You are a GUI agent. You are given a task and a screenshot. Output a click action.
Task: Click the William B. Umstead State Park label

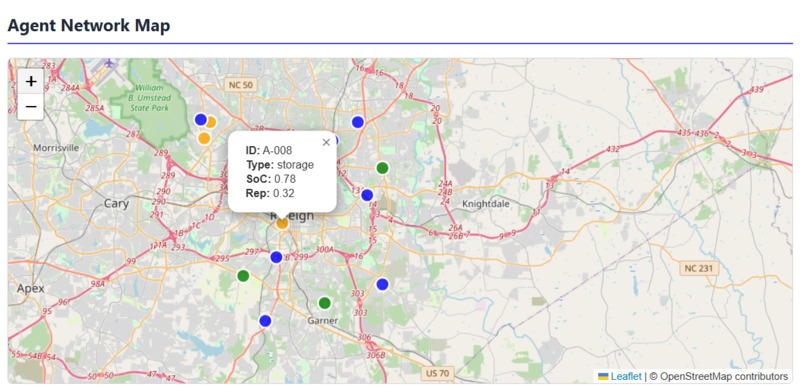(150, 98)
